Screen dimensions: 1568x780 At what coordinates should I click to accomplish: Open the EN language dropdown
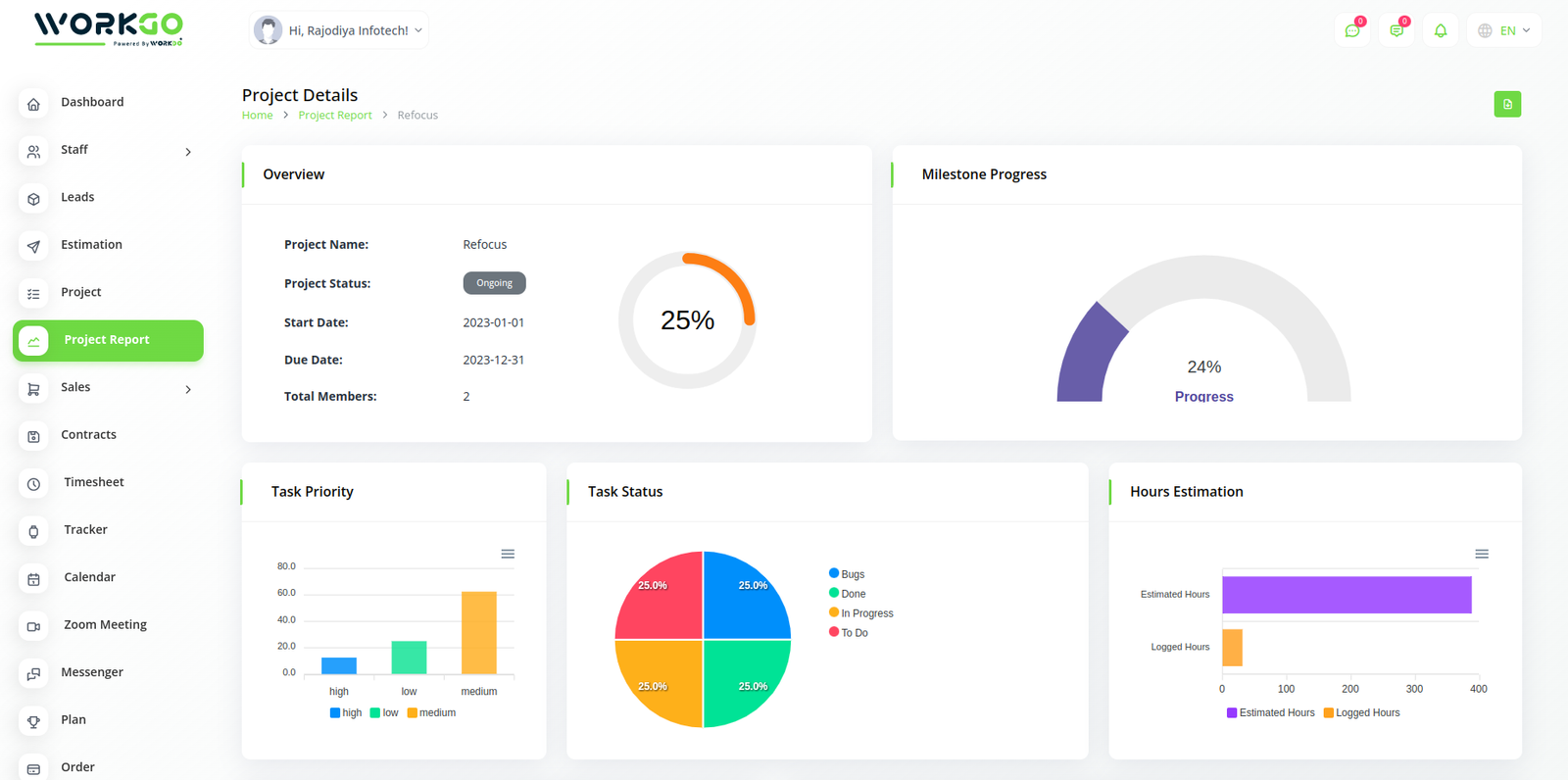[1503, 30]
